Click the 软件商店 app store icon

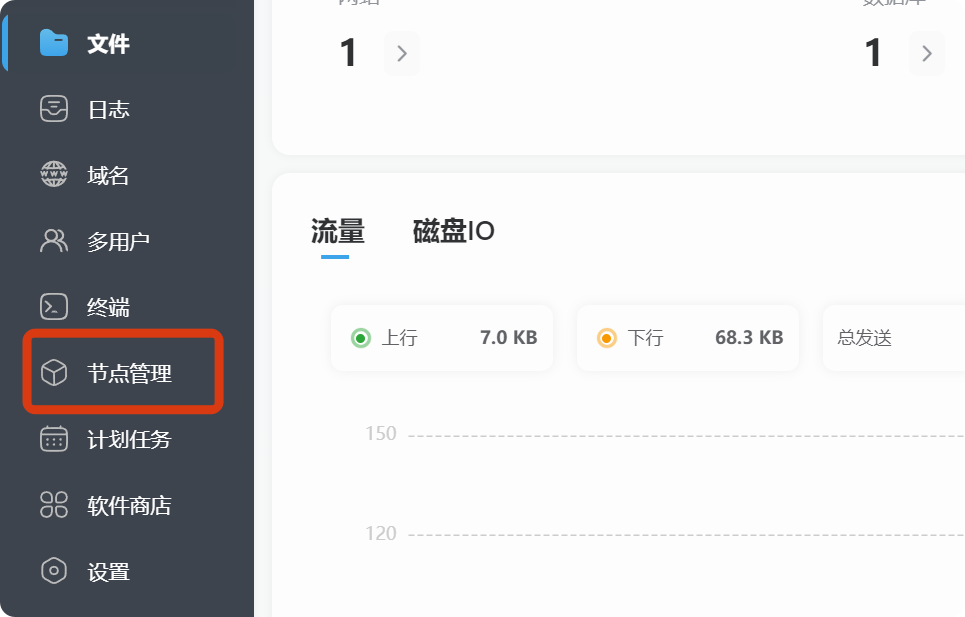click(53, 505)
